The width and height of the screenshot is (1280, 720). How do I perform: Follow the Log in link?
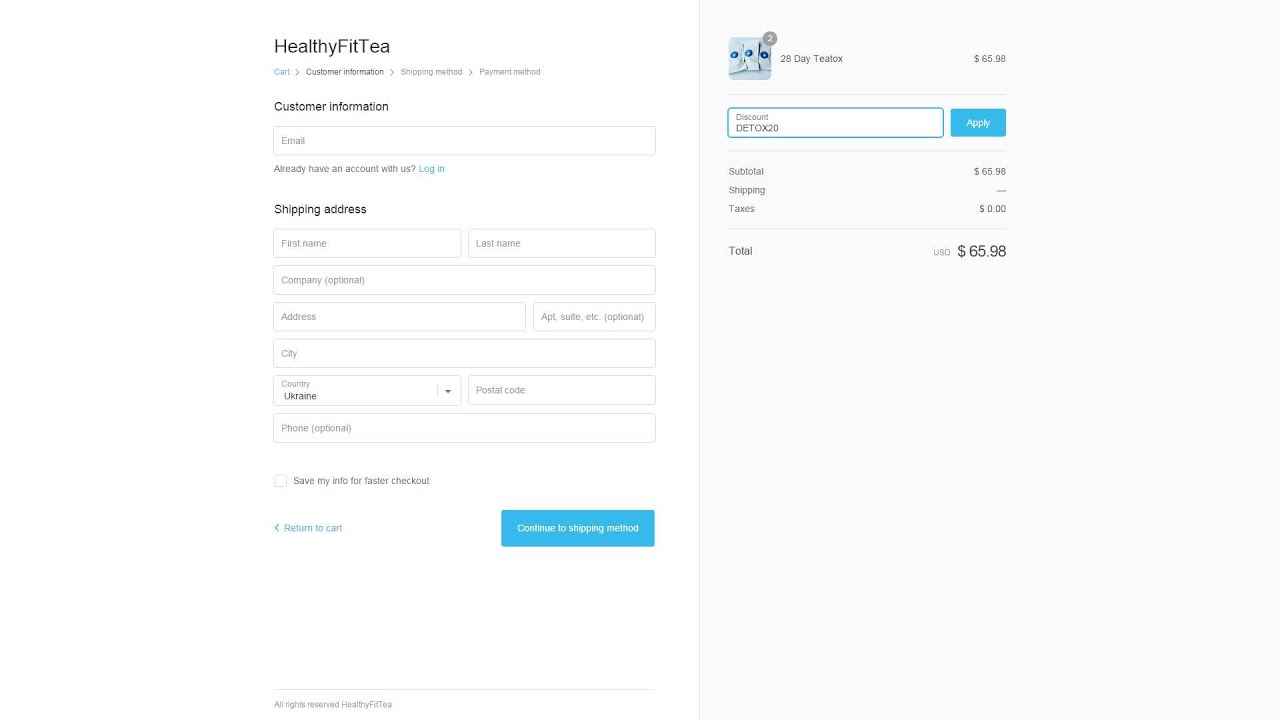coord(431,169)
